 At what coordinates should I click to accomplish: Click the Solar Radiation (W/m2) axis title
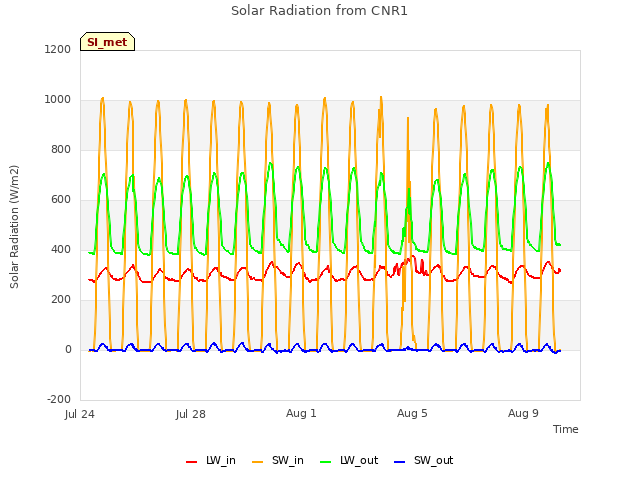(x=14, y=227)
